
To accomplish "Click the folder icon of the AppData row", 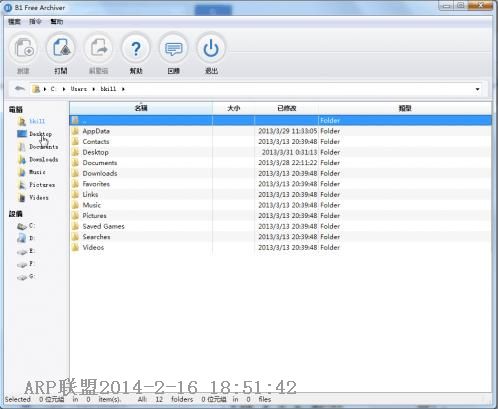I will click(x=76, y=131).
